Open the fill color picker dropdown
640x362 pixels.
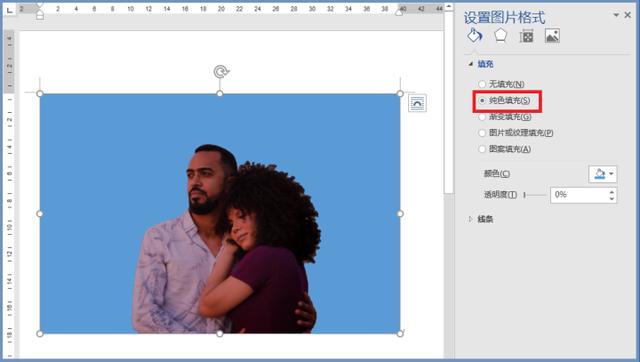pos(603,174)
